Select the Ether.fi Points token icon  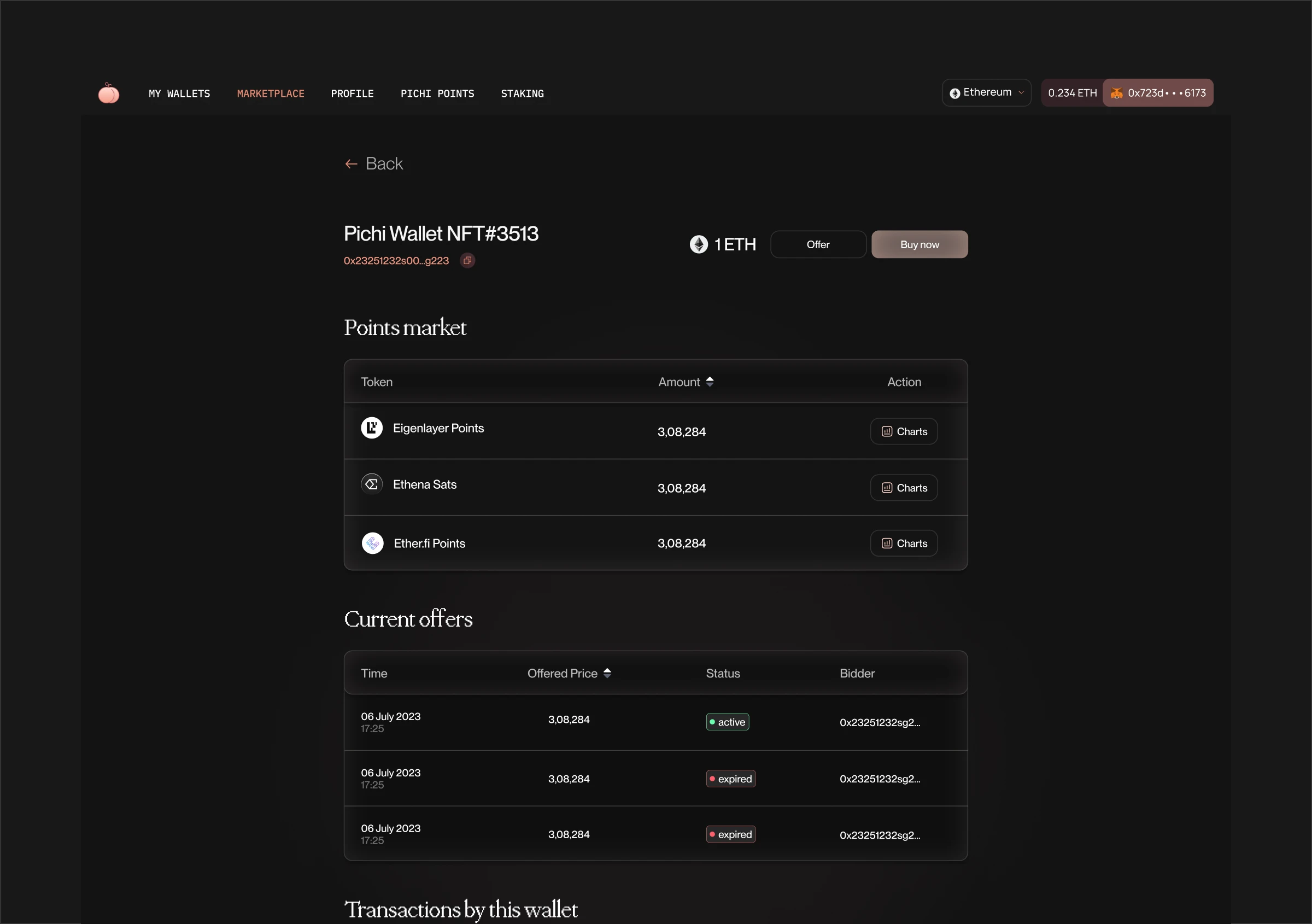(372, 543)
